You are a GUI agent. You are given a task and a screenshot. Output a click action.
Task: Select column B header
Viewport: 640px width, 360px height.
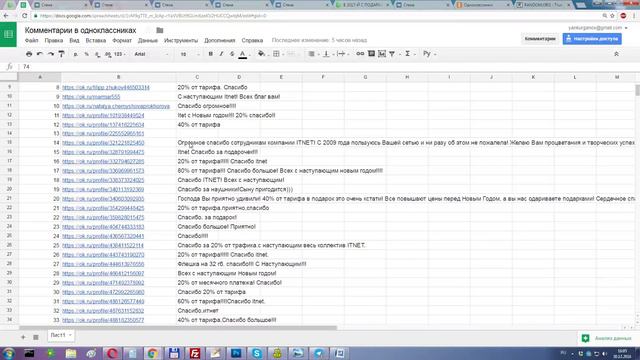[x=119, y=77]
